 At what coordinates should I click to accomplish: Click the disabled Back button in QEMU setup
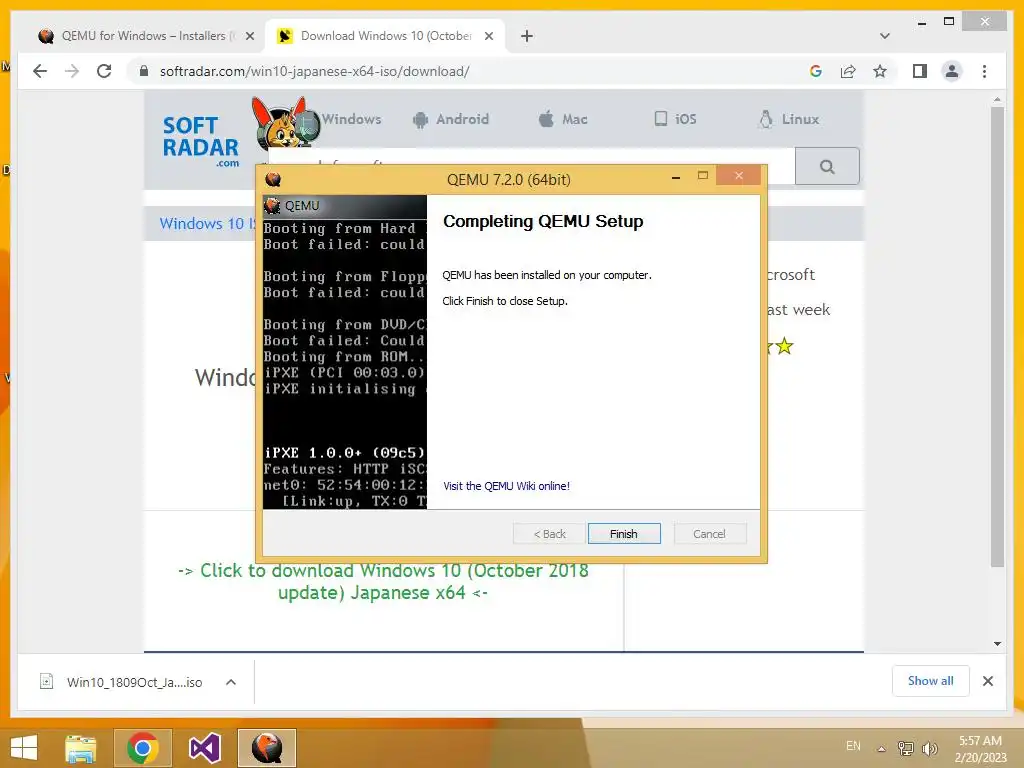(x=549, y=534)
